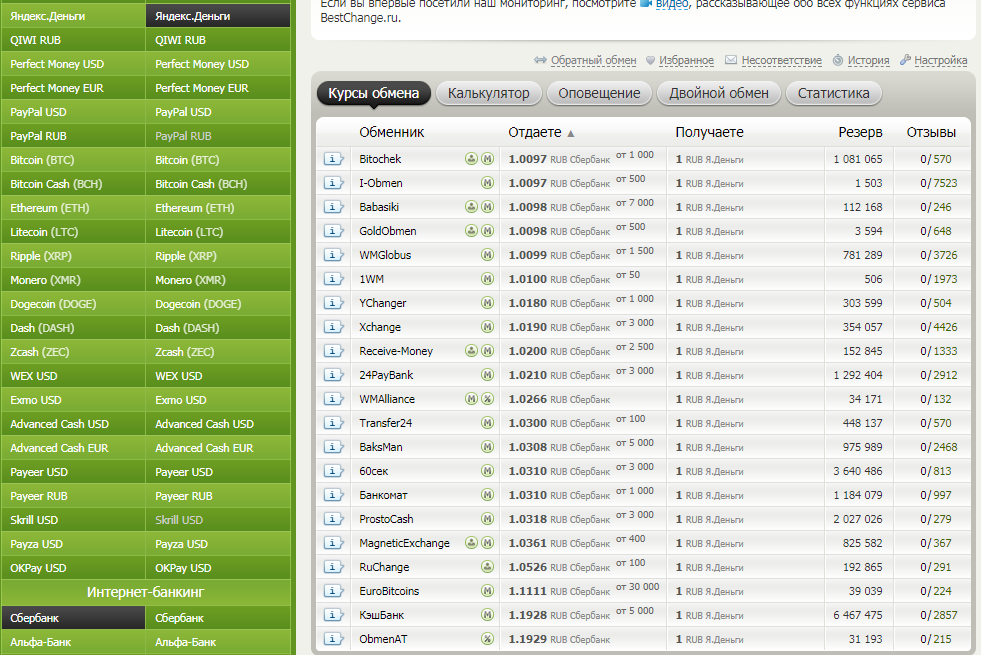Viewport: 981px width, 655px height.
Task: Click the M badge on Xchange row
Action: [x=487, y=327]
